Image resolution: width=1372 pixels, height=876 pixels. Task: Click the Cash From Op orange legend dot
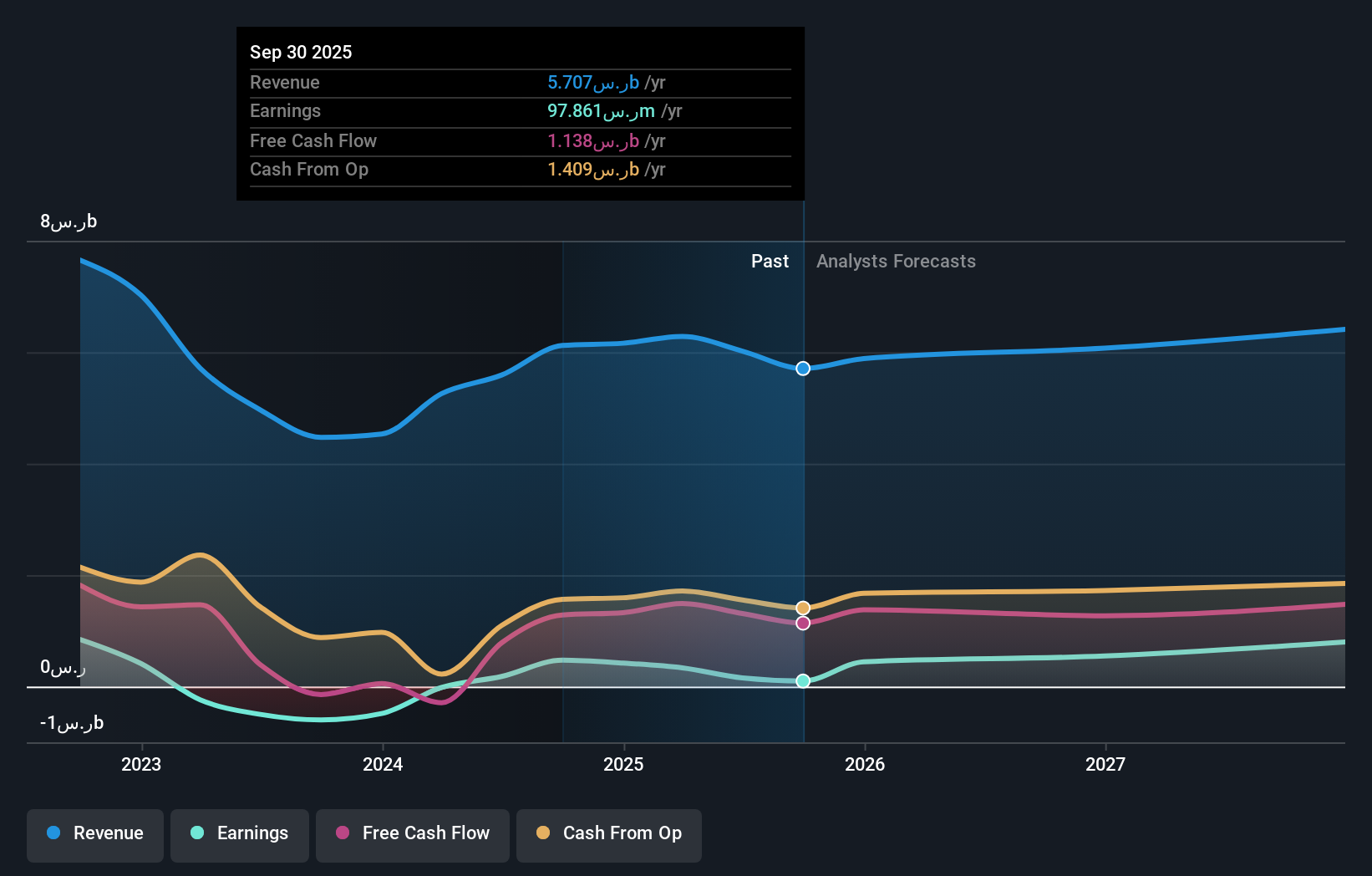click(543, 833)
